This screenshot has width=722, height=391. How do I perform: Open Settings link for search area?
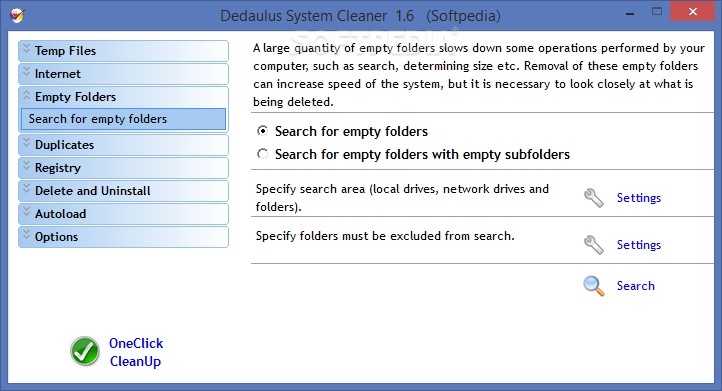639,198
